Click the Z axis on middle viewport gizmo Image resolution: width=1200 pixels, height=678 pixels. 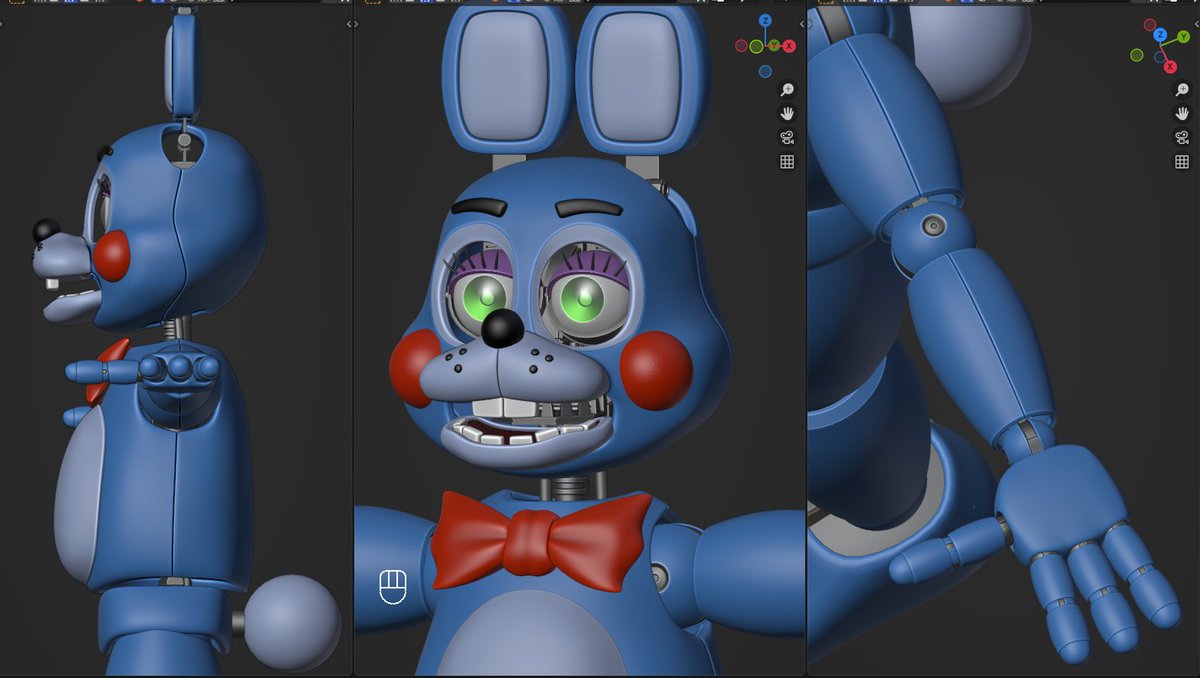point(765,21)
